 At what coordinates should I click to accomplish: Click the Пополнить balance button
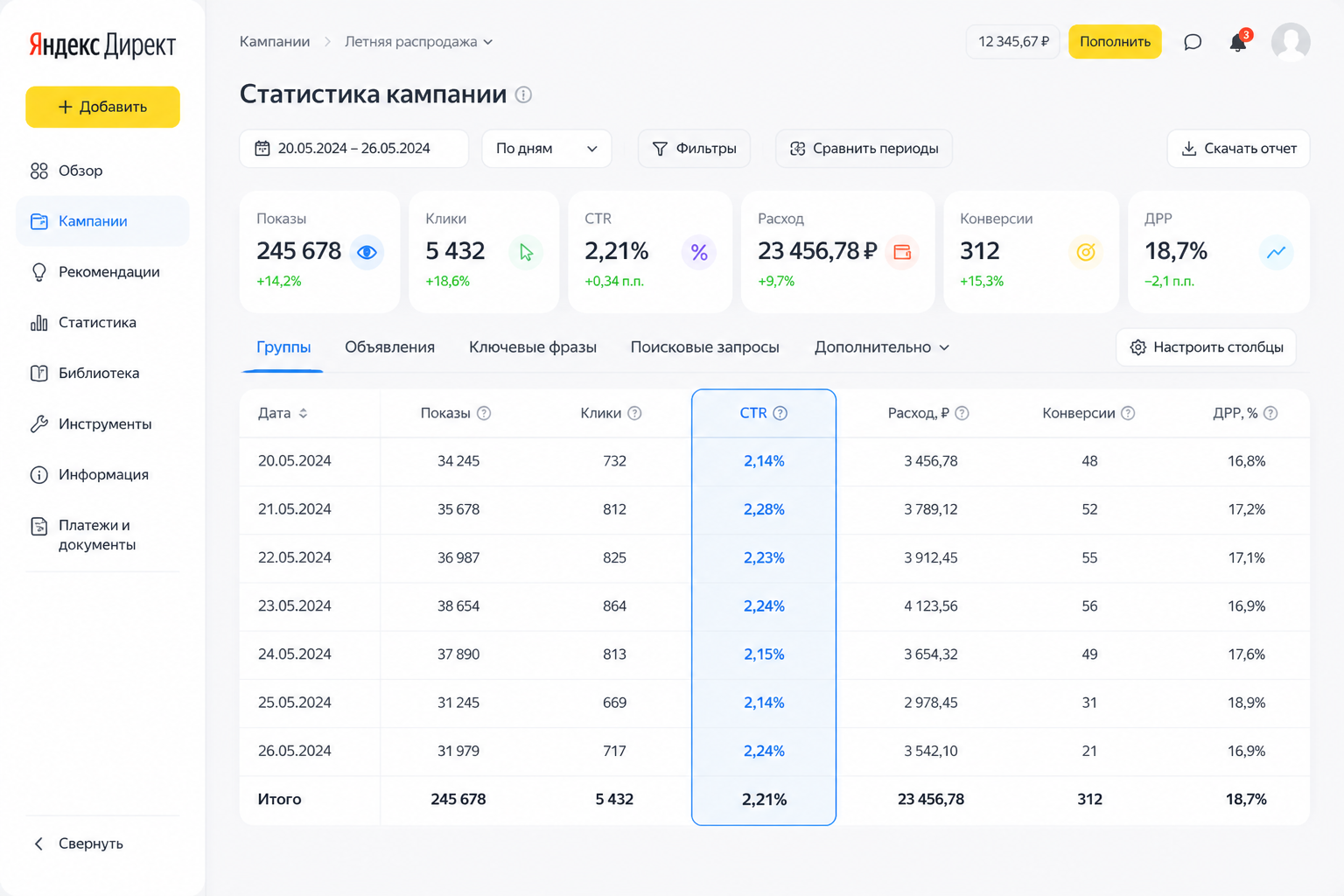(x=1115, y=42)
